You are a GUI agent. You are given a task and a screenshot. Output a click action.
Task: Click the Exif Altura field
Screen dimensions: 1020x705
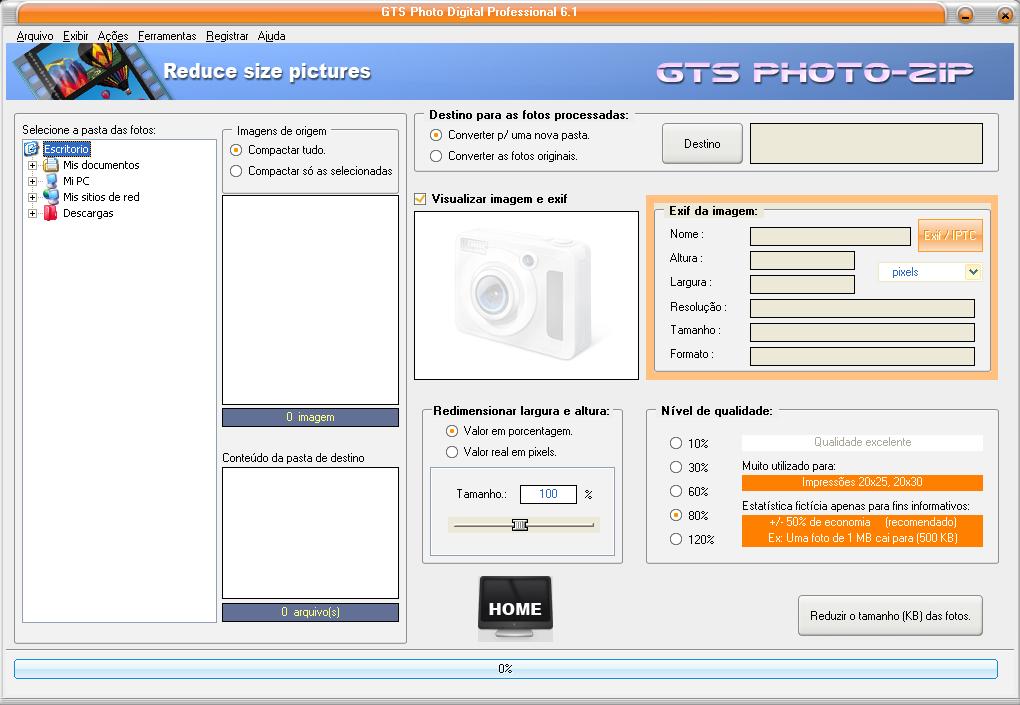point(802,260)
